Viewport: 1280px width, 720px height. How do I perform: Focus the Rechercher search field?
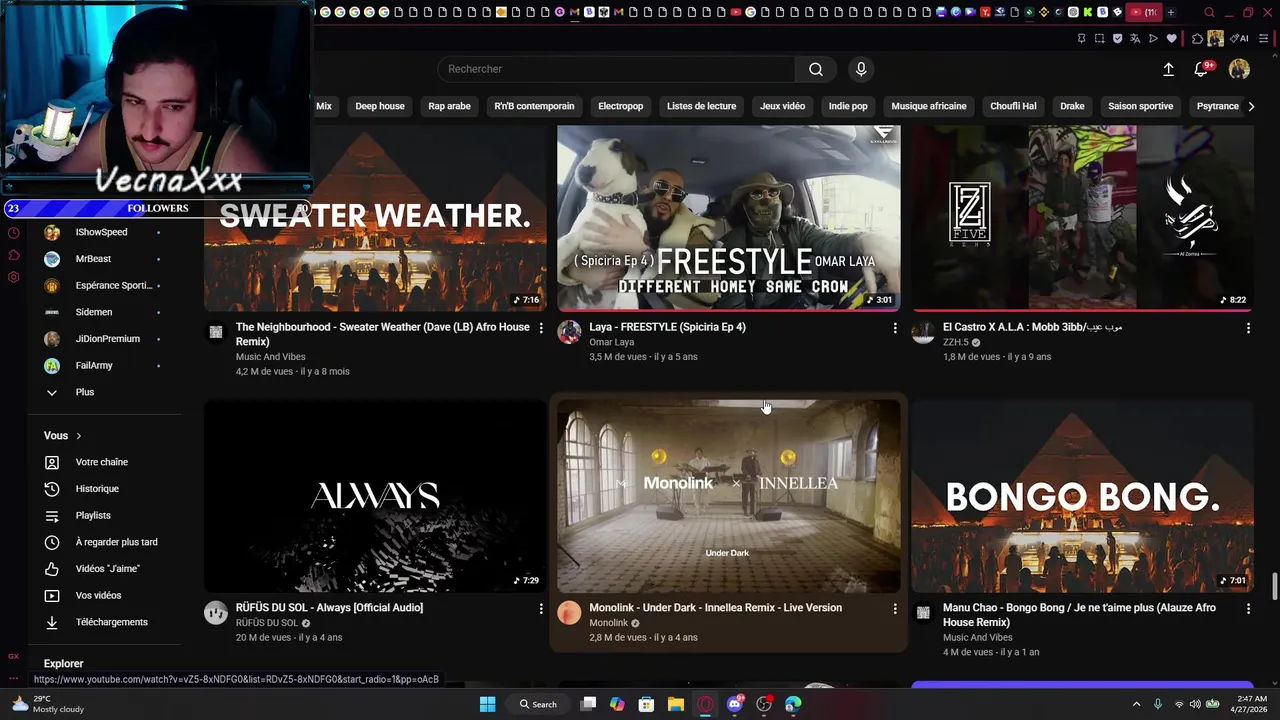pyautogui.click(x=616, y=69)
